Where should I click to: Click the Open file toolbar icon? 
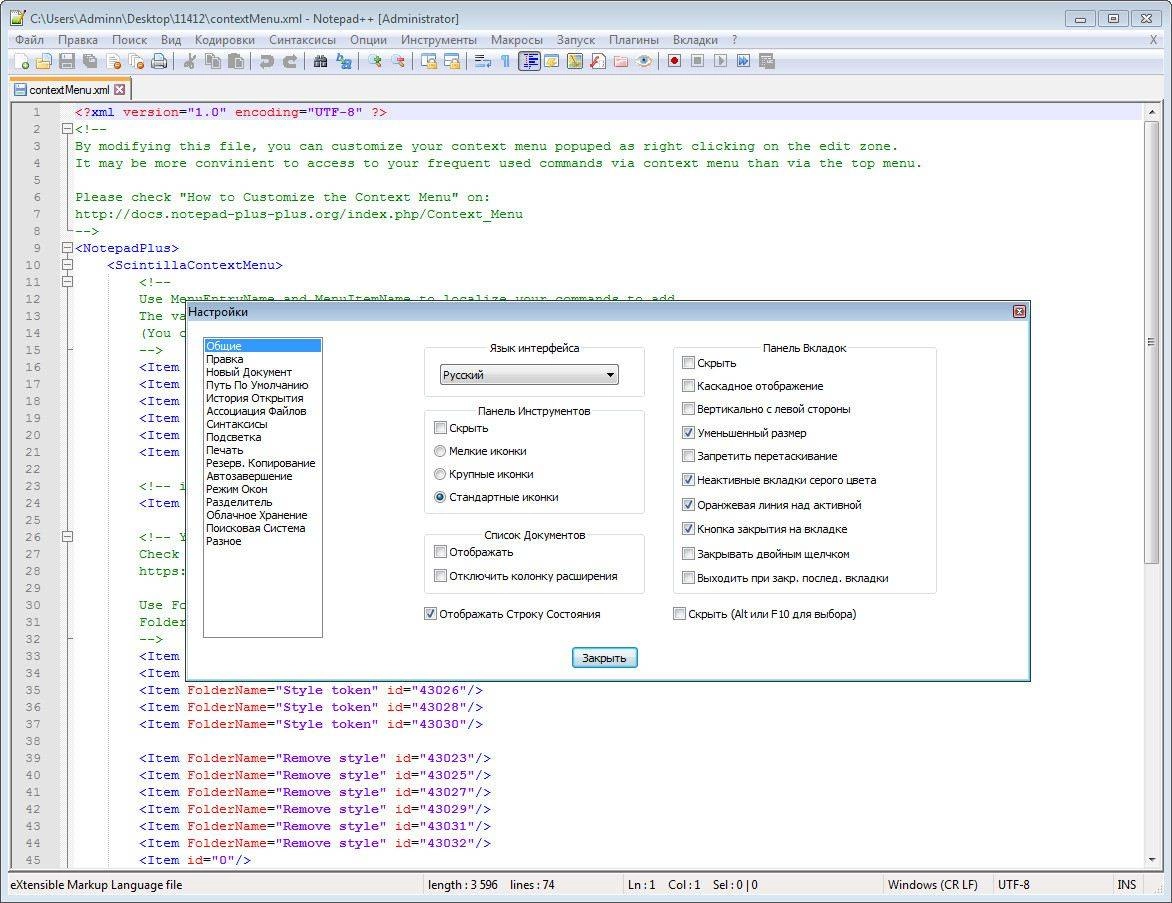(x=44, y=61)
